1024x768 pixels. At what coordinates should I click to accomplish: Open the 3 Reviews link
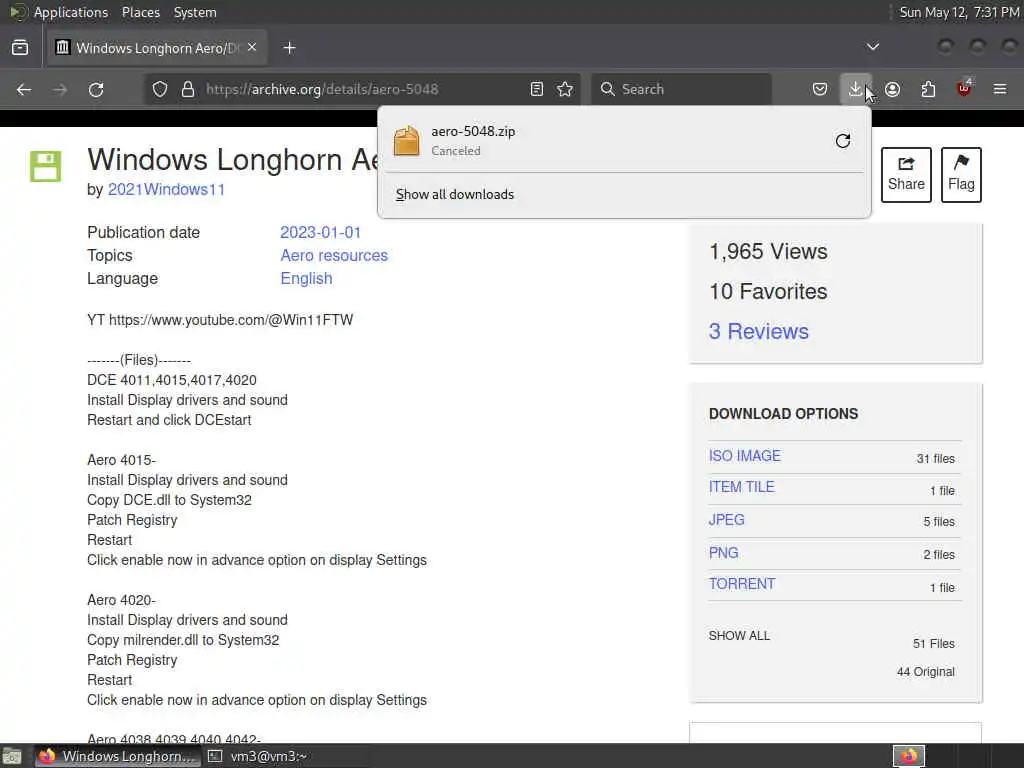point(758,331)
